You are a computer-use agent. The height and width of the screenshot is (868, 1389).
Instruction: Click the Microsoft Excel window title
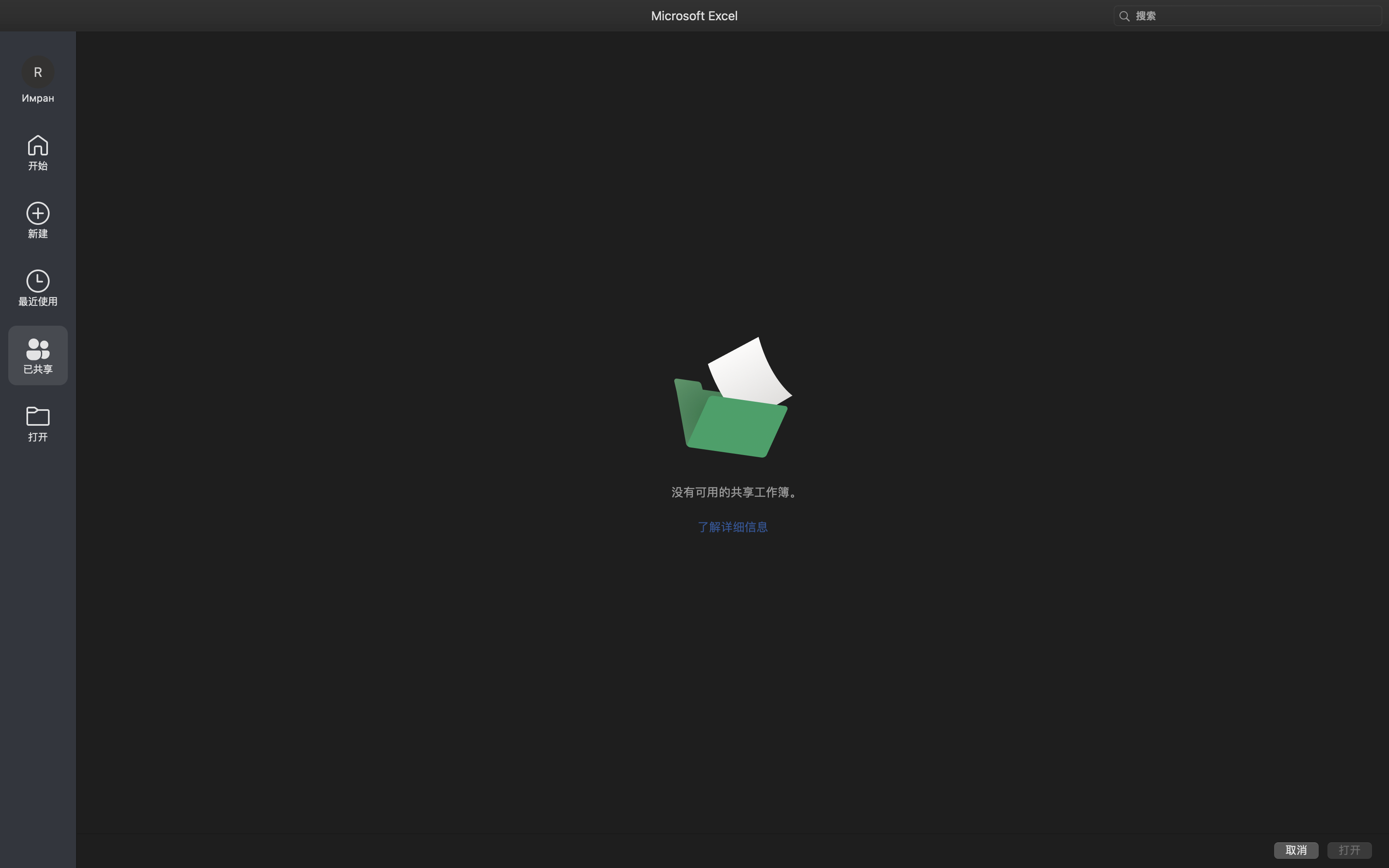click(694, 16)
